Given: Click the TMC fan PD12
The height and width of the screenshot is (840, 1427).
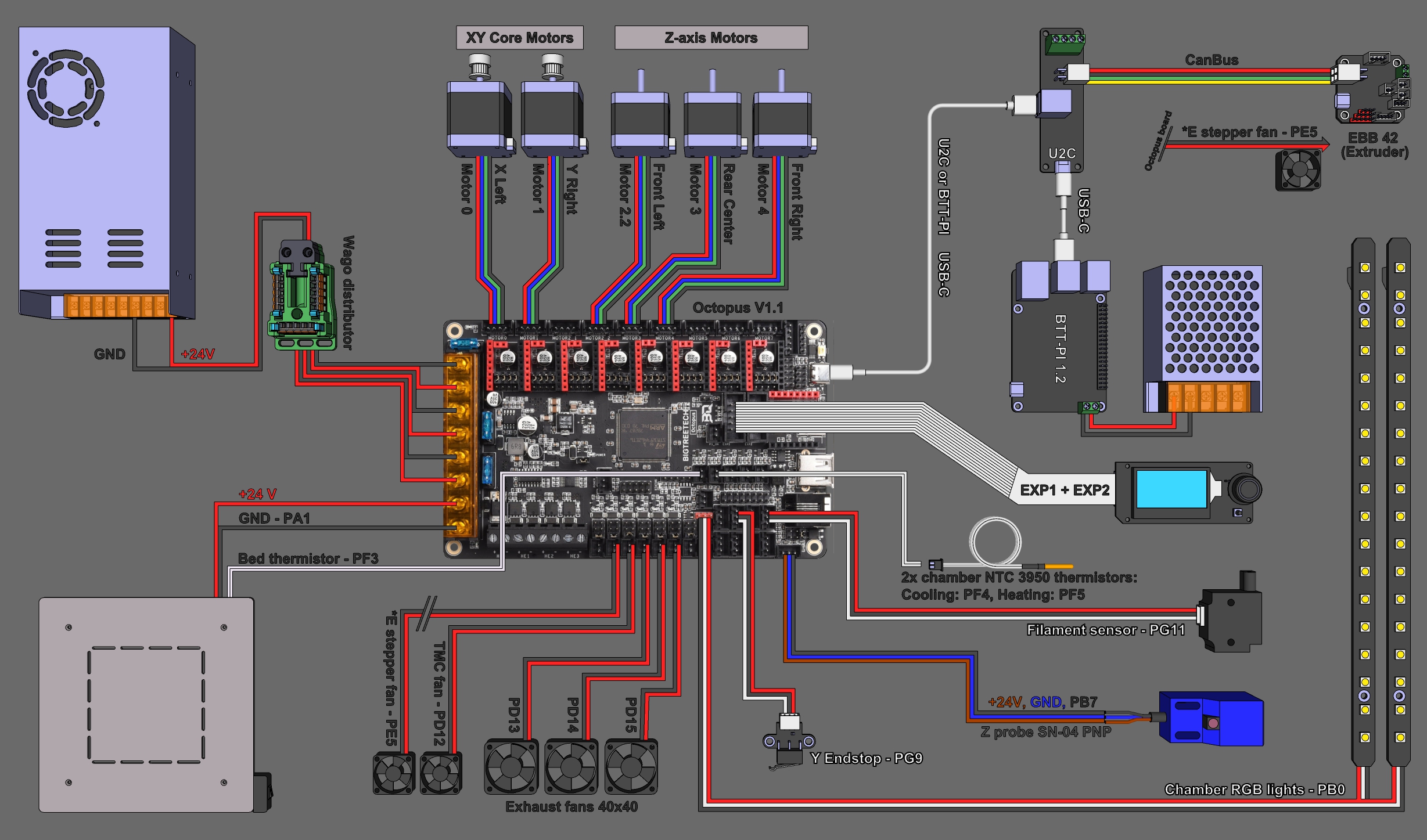Looking at the screenshot, I should 441,773.
